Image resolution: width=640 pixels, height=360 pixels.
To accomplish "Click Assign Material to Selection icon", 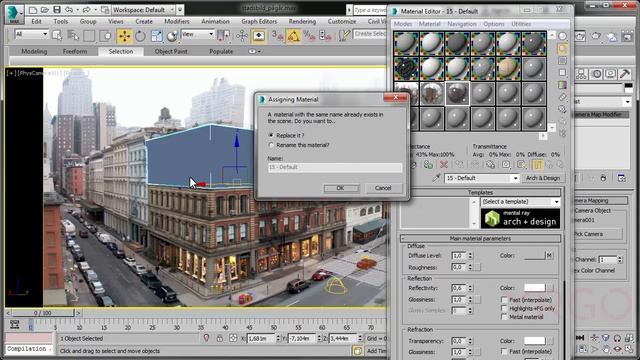I will click(428, 164).
